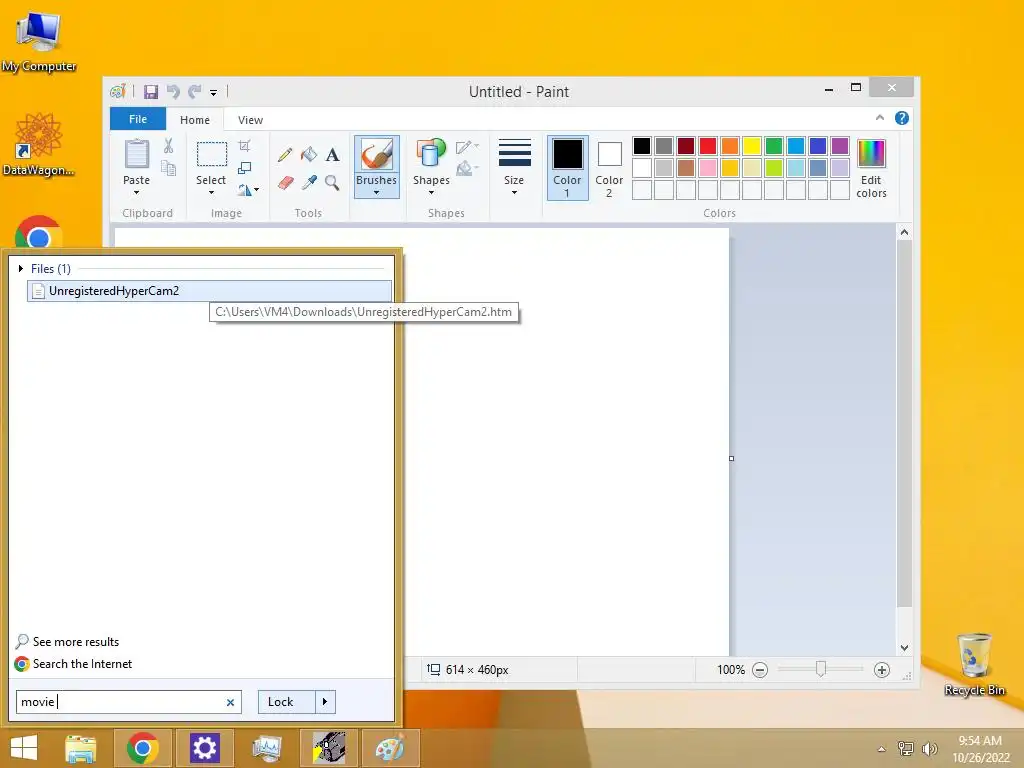Select Color 1 foreground button
The height and width of the screenshot is (768, 1024).
pyautogui.click(x=567, y=168)
